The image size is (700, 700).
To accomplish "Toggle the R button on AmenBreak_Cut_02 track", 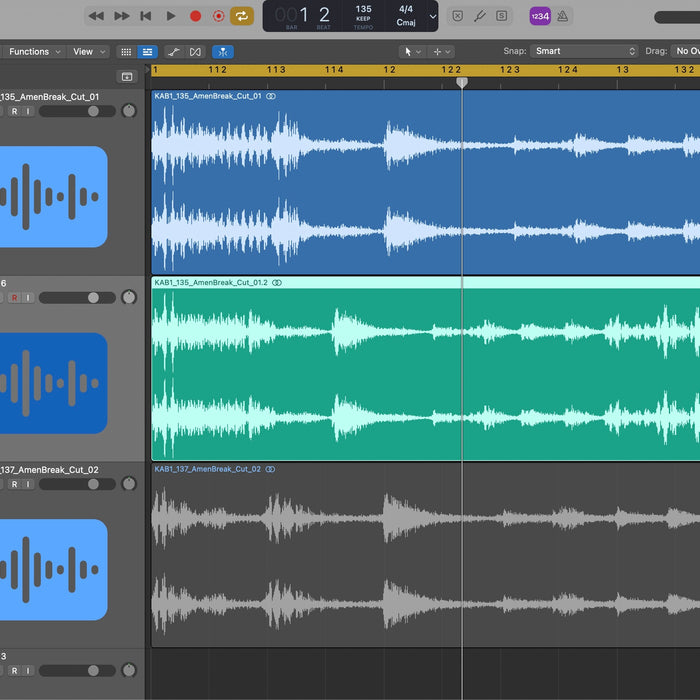I will coord(15,484).
